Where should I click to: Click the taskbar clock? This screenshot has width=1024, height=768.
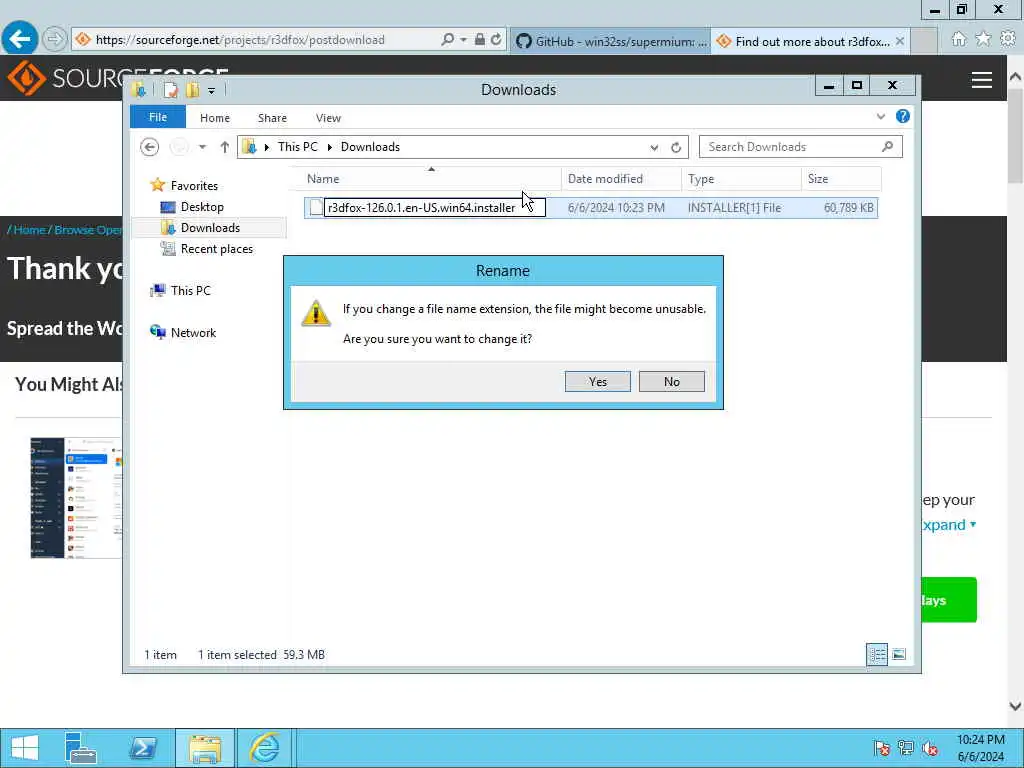[x=980, y=748]
